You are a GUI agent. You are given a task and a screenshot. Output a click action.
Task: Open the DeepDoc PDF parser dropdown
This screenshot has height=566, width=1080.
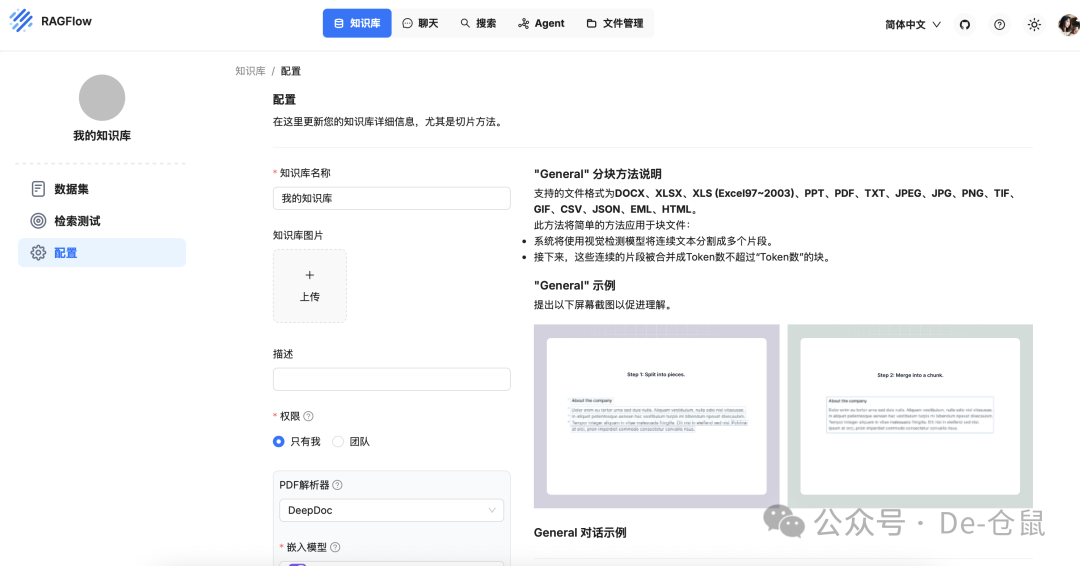pyautogui.click(x=391, y=510)
